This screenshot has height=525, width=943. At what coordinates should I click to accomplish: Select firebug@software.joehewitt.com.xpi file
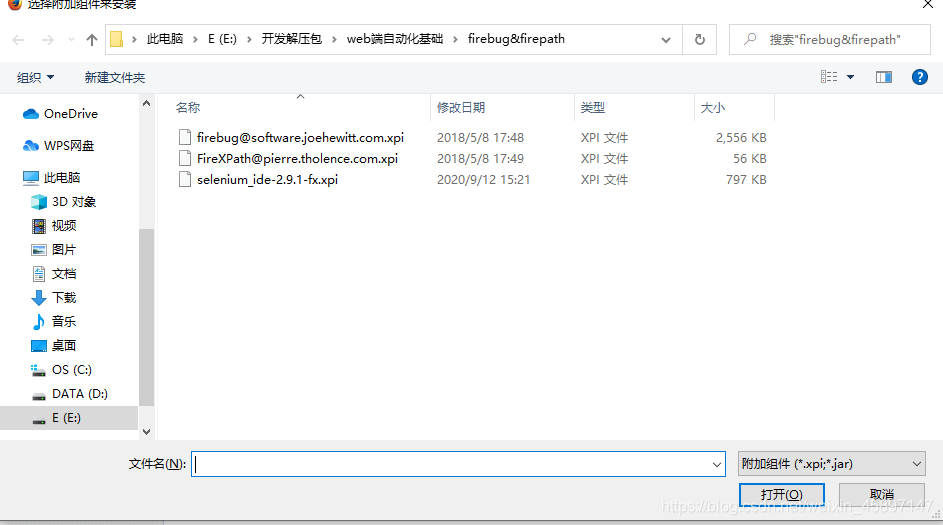click(x=300, y=138)
